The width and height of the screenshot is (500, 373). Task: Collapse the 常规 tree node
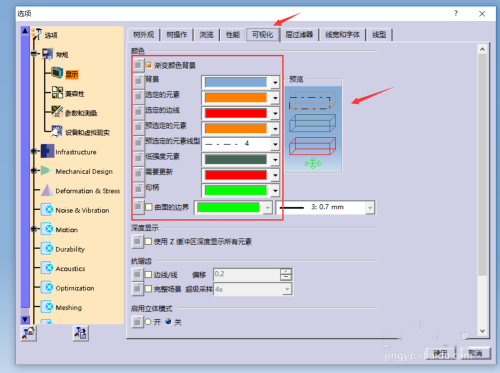point(34,53)
